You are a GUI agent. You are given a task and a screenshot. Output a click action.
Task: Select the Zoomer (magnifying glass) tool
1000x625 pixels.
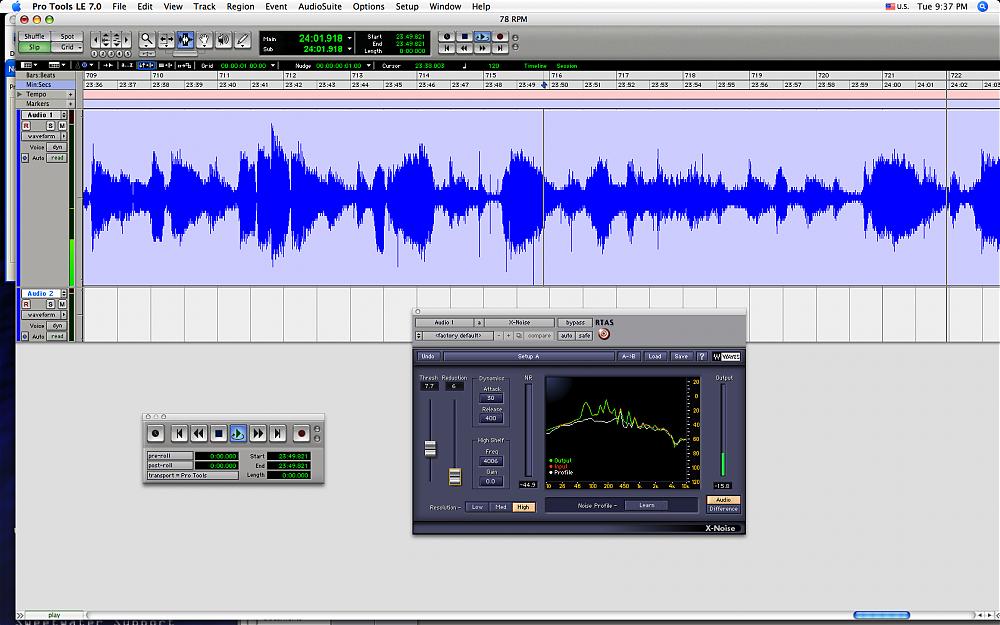pyautogui.click(x=147, y=40)
